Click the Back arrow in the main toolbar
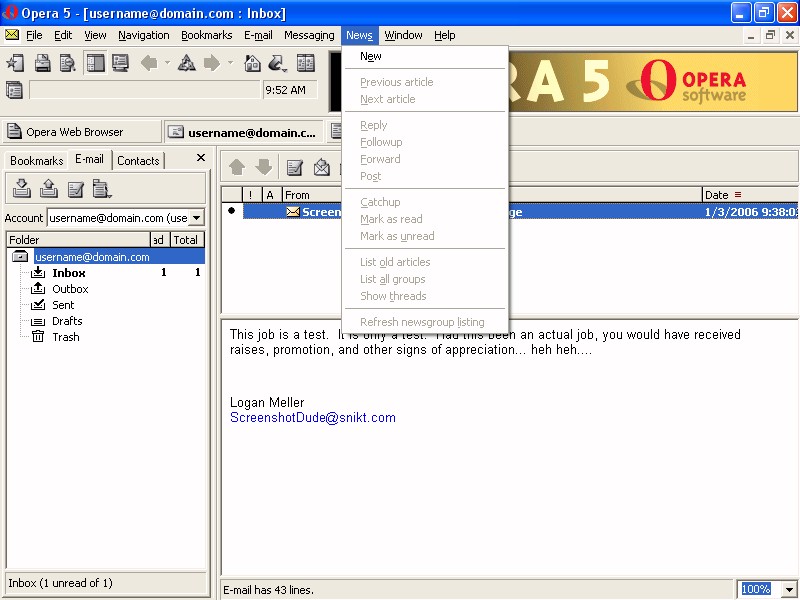This screenshot has width=800, height=600. (149, 64)
